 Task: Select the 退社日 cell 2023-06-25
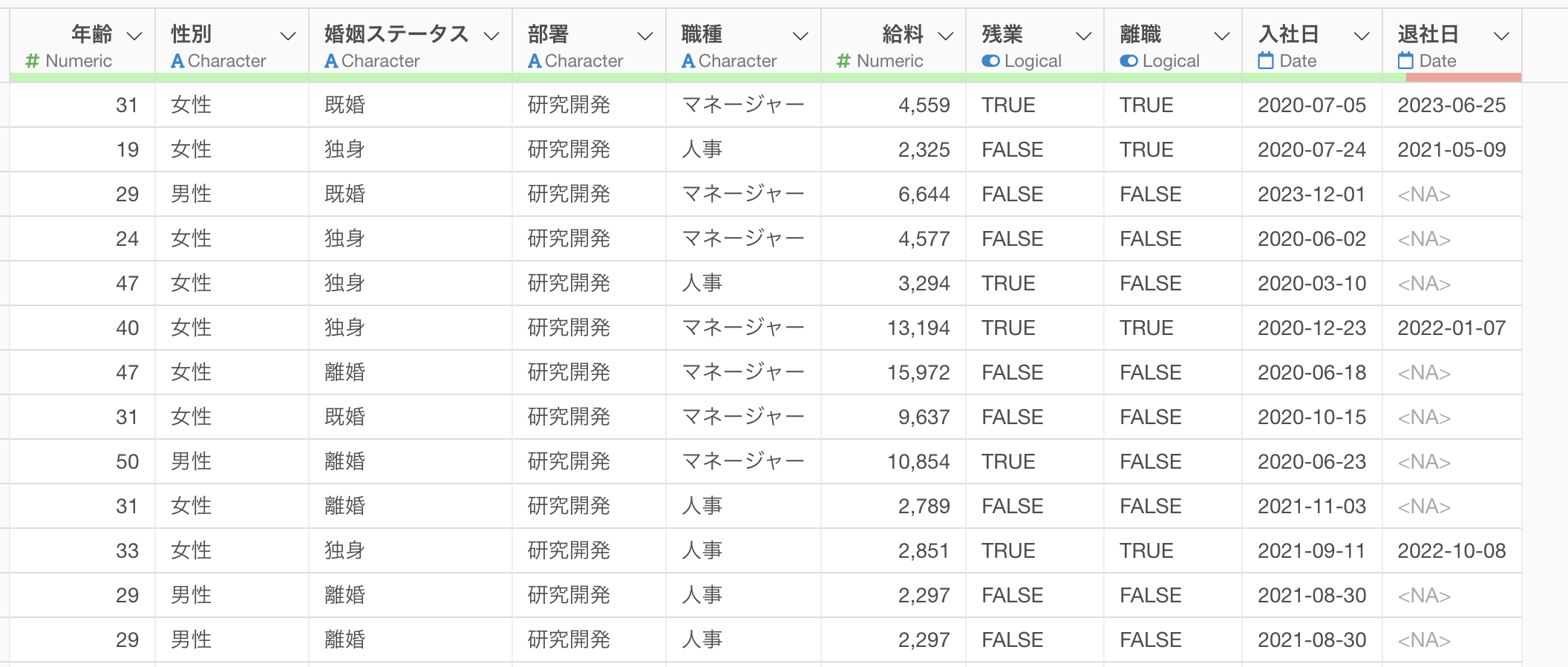pos(1451,105)
